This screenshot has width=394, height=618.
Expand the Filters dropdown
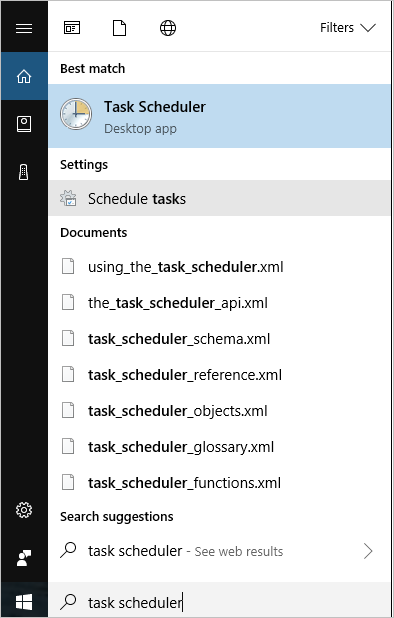tap(348, 28)
